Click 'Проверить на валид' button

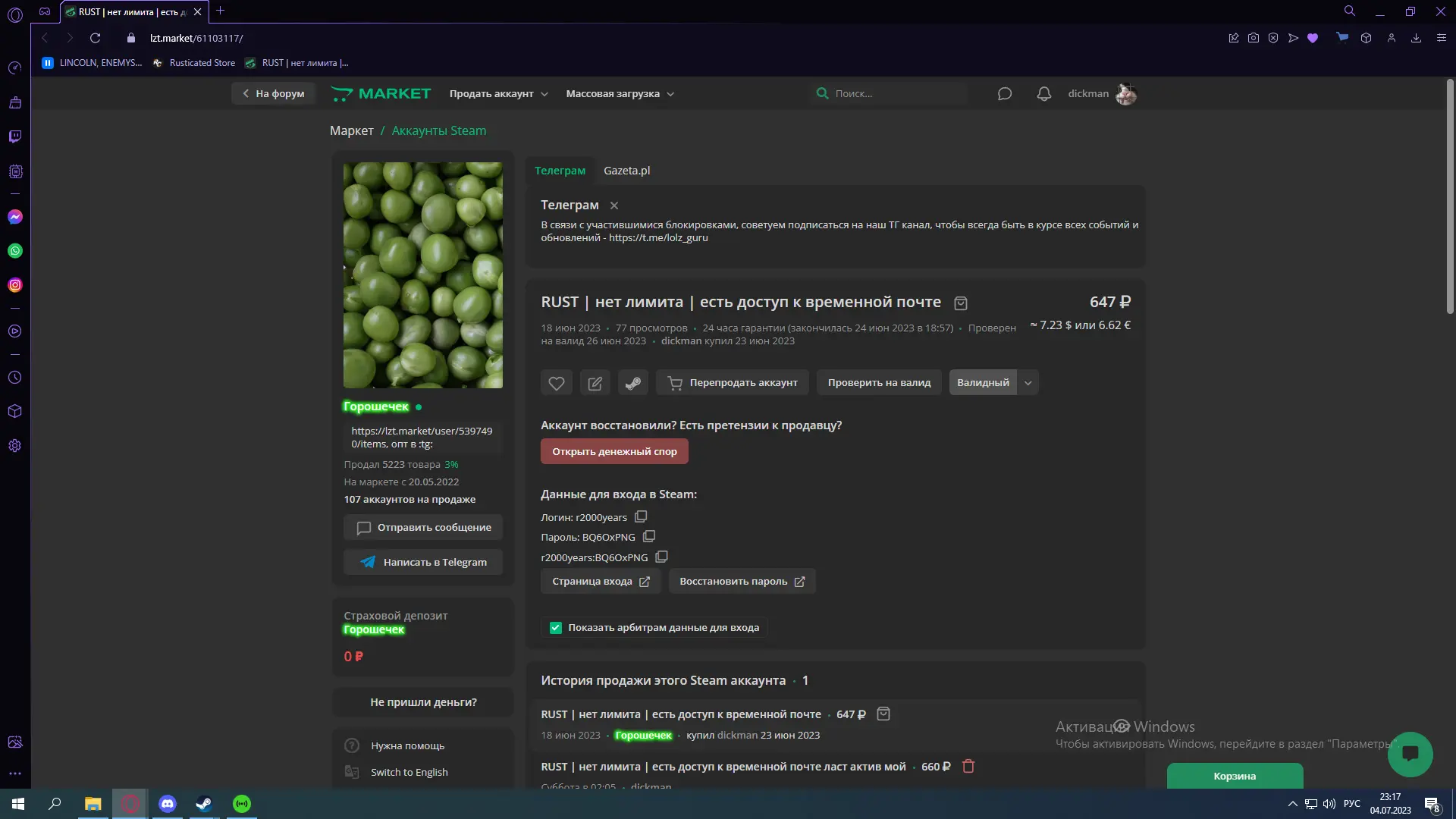tap(879, 383)
